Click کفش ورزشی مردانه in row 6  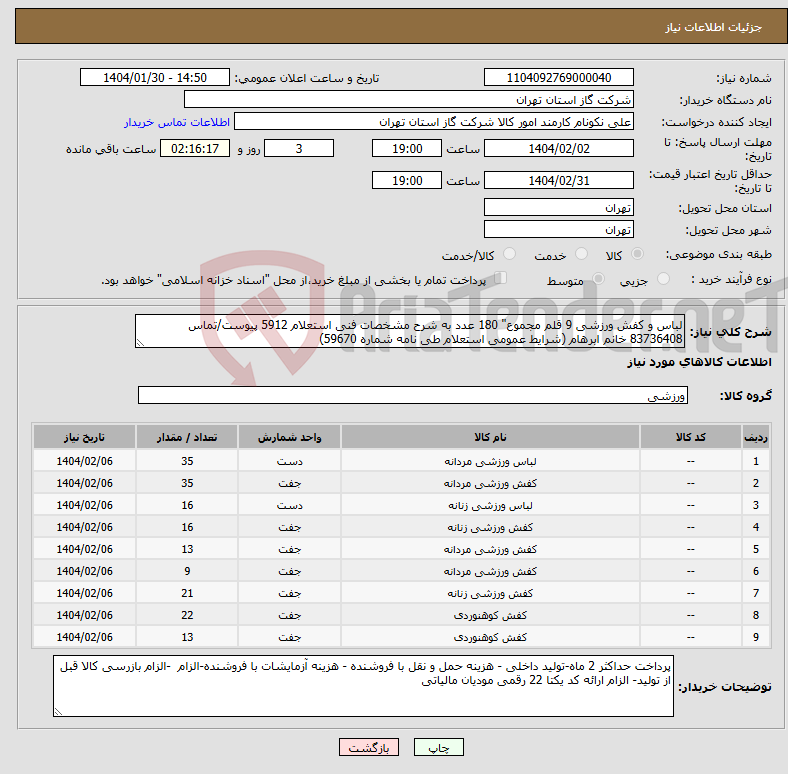click(x=490, y=571)
